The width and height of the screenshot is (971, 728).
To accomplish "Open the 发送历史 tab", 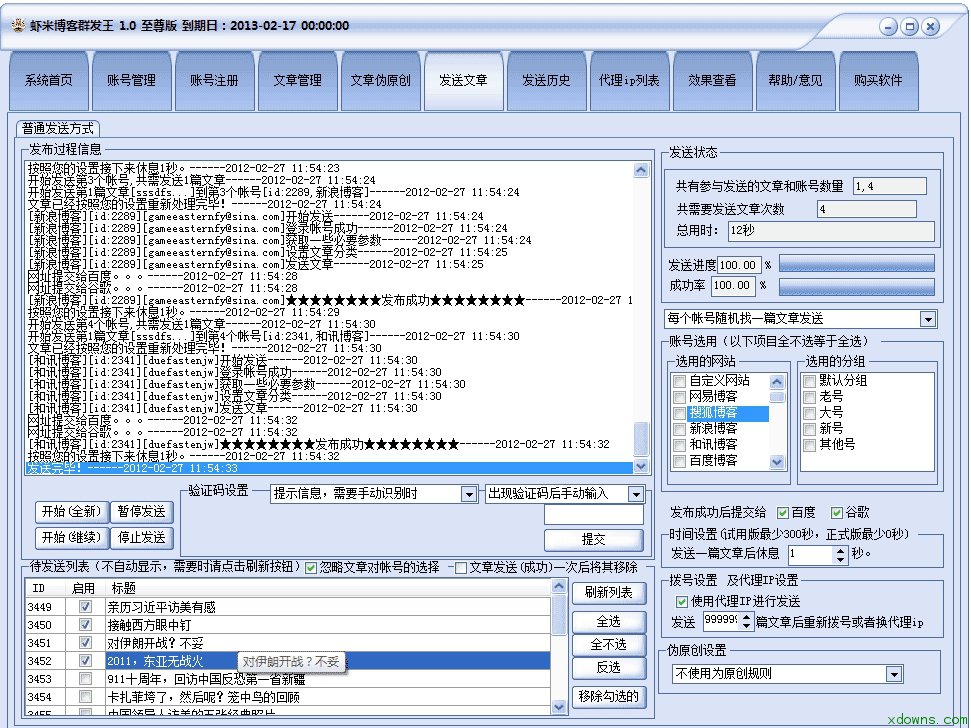I will pyautogui.click(x=546, y=80).
